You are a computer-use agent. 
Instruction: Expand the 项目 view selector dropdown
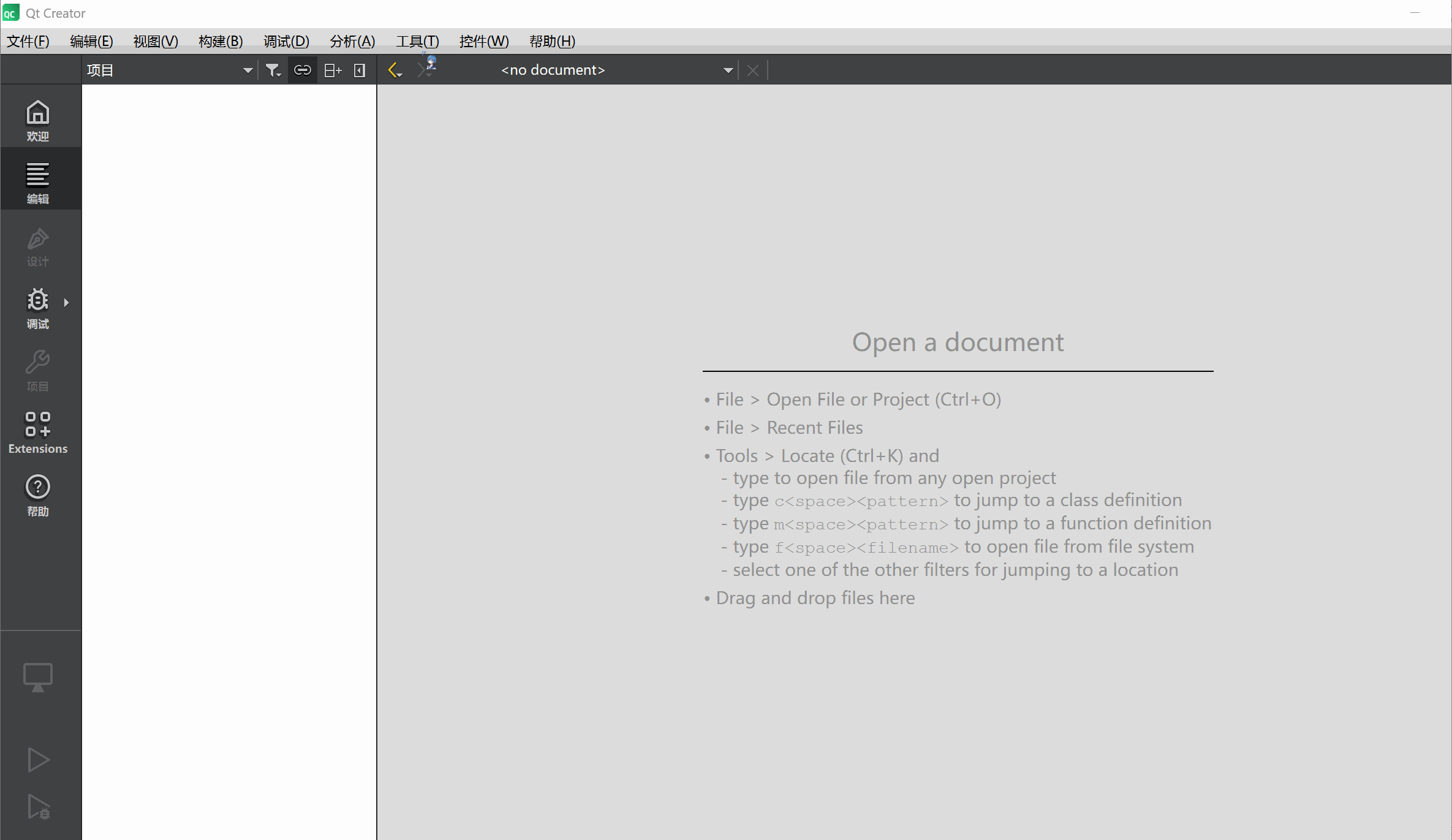point(248,70)
